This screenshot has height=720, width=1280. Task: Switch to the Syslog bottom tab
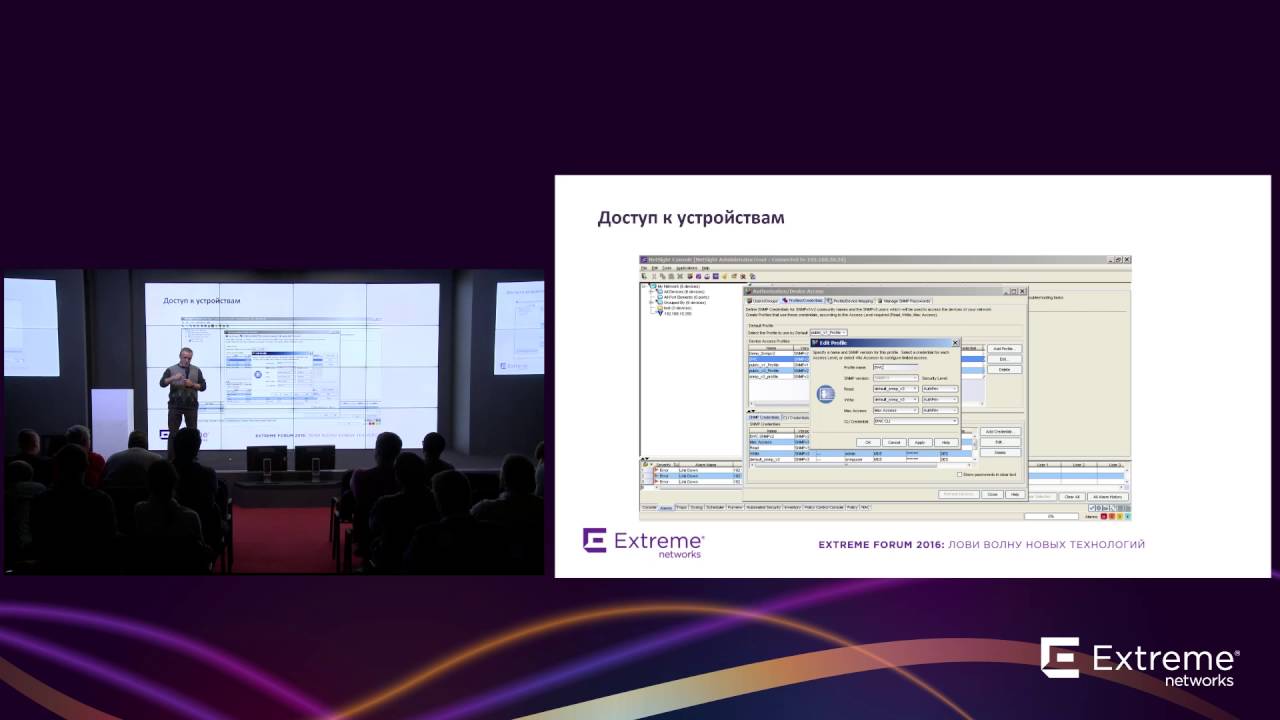coord(696,507)
